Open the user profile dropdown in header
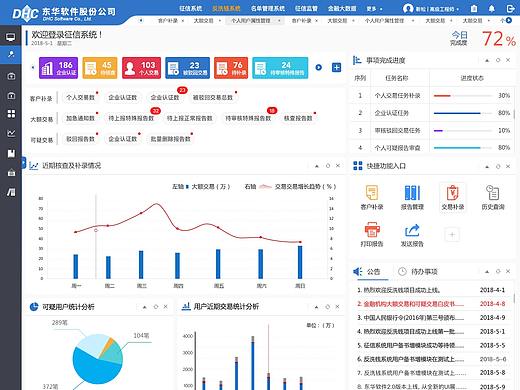Image resolution: width=520 pixels, height=390 pixels. (431, 9)
